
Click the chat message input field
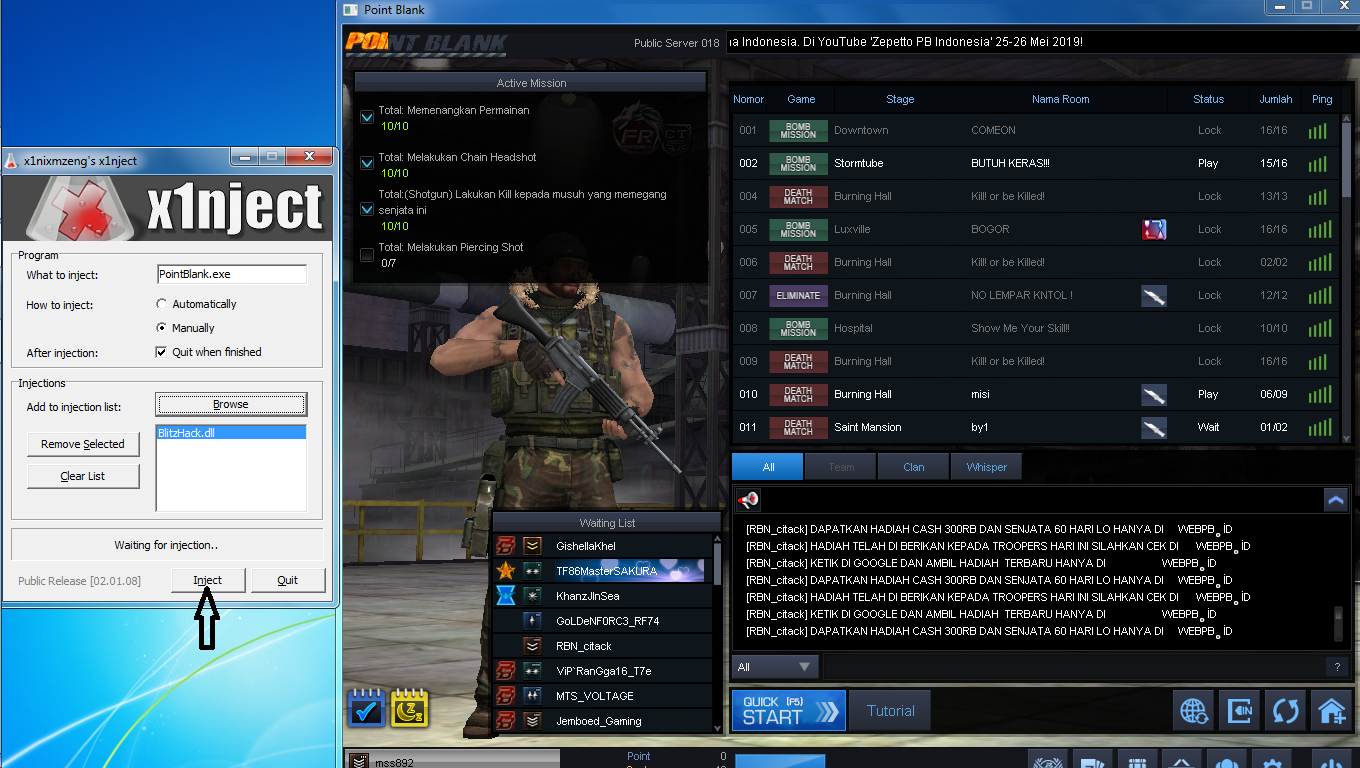pyautogui.click(x=1072, y=667)
